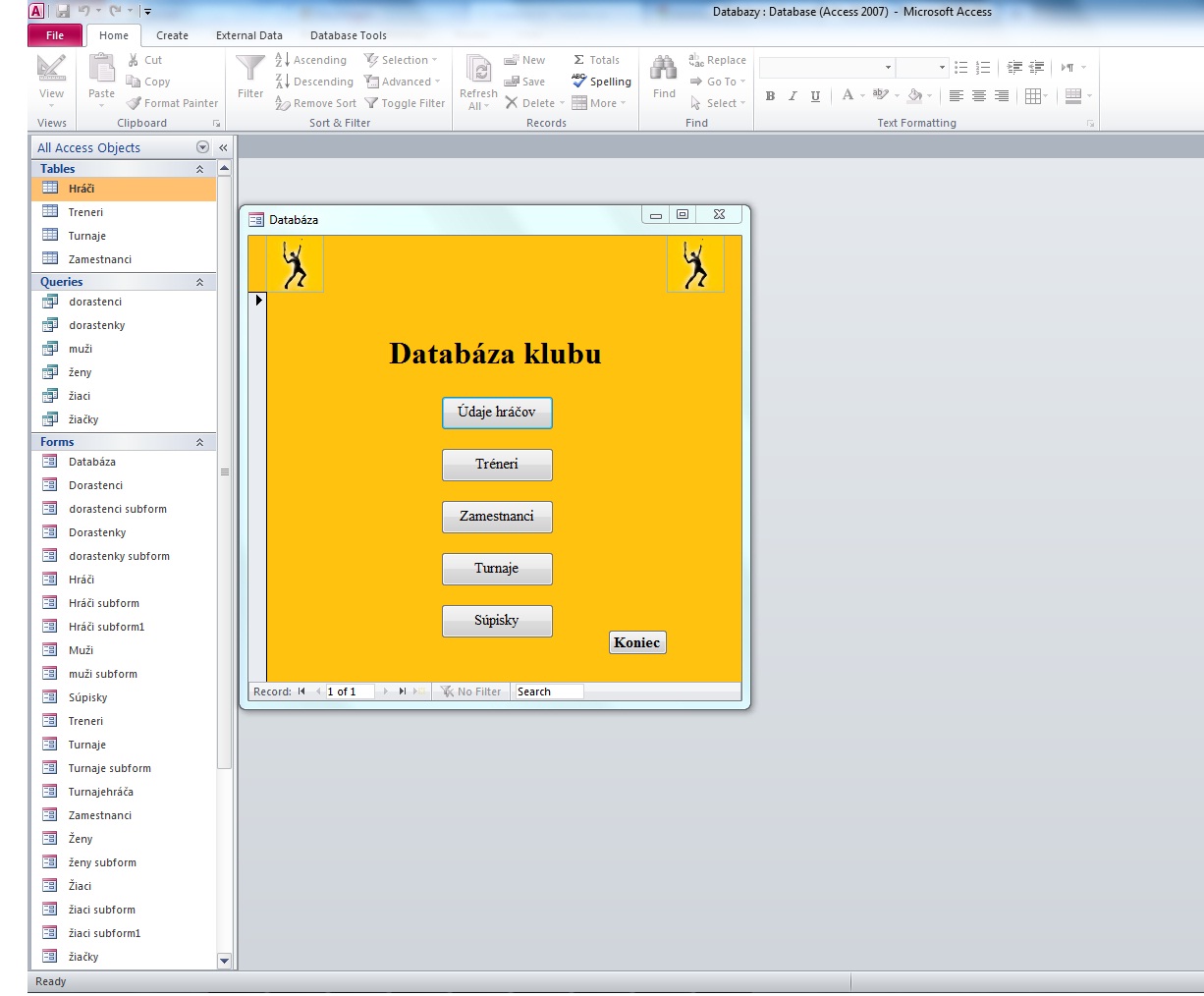Sort records with Ascending icon
The height and width of the screenshot is (996, 1204).
click(x=282, y=60)
